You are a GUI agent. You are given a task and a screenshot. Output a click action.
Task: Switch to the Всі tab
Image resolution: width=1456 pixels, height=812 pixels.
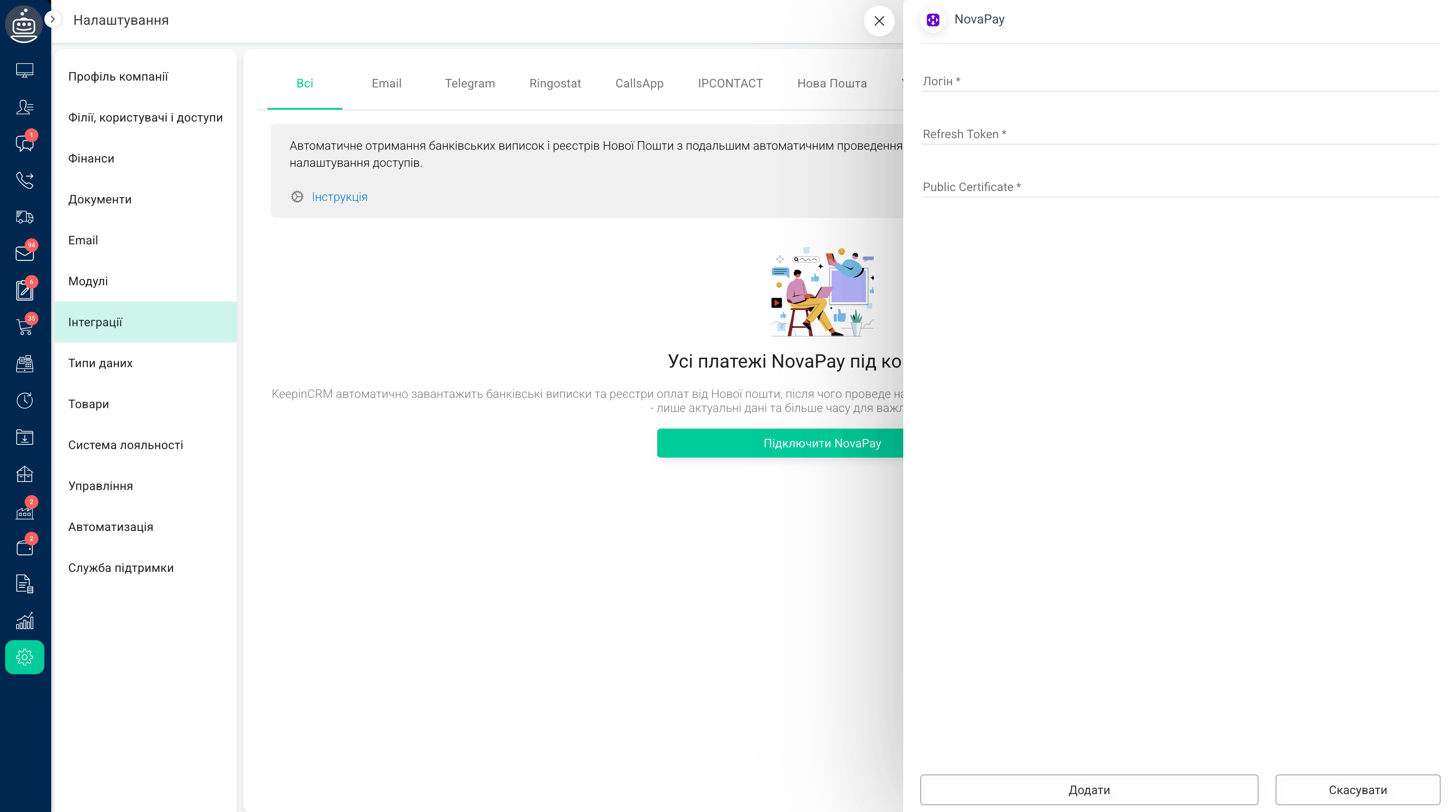(305, 84)
